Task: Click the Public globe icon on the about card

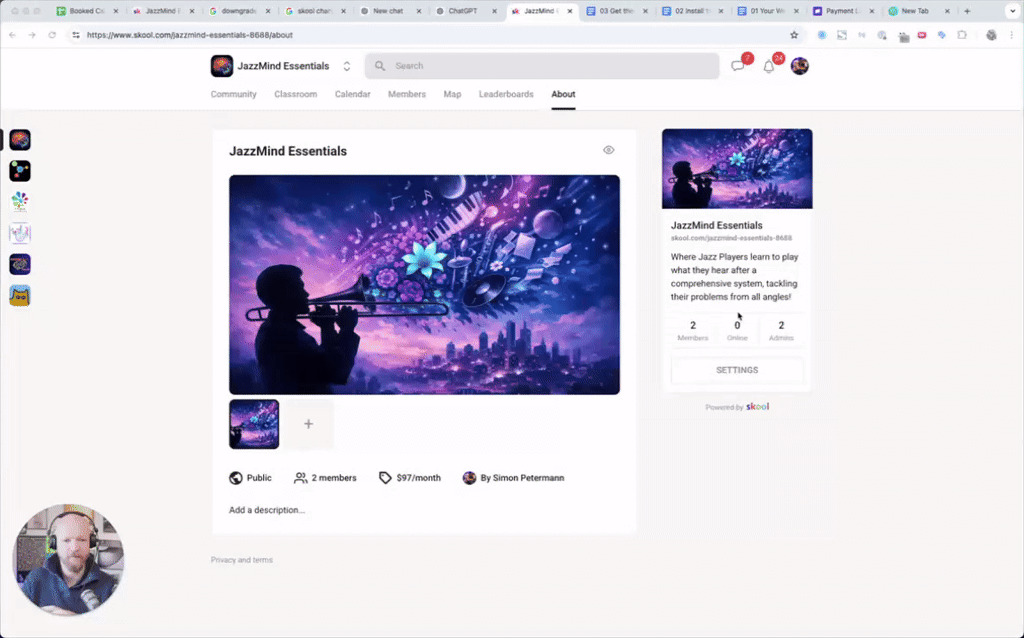Action: pos(233,478)
